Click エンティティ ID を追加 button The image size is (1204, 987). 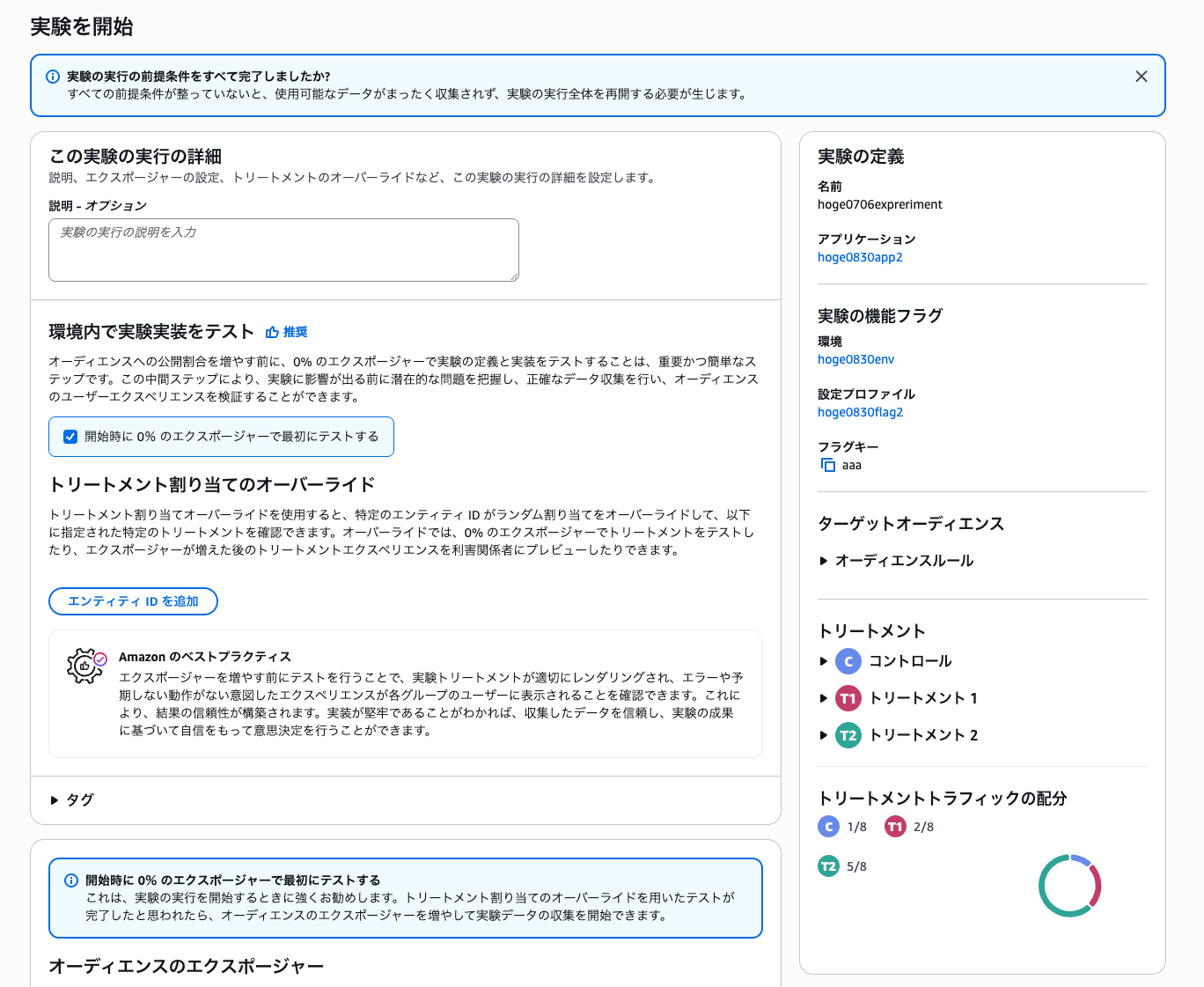tap(133, 601)
